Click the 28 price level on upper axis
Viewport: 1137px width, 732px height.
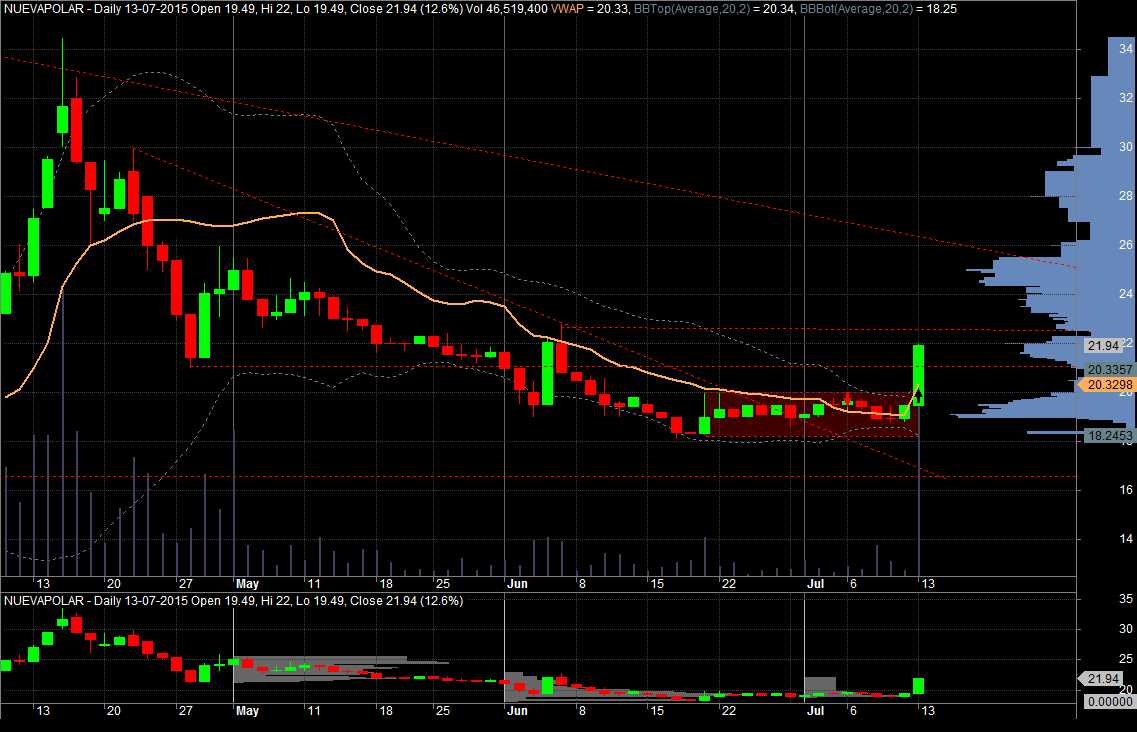[1125, 195]
